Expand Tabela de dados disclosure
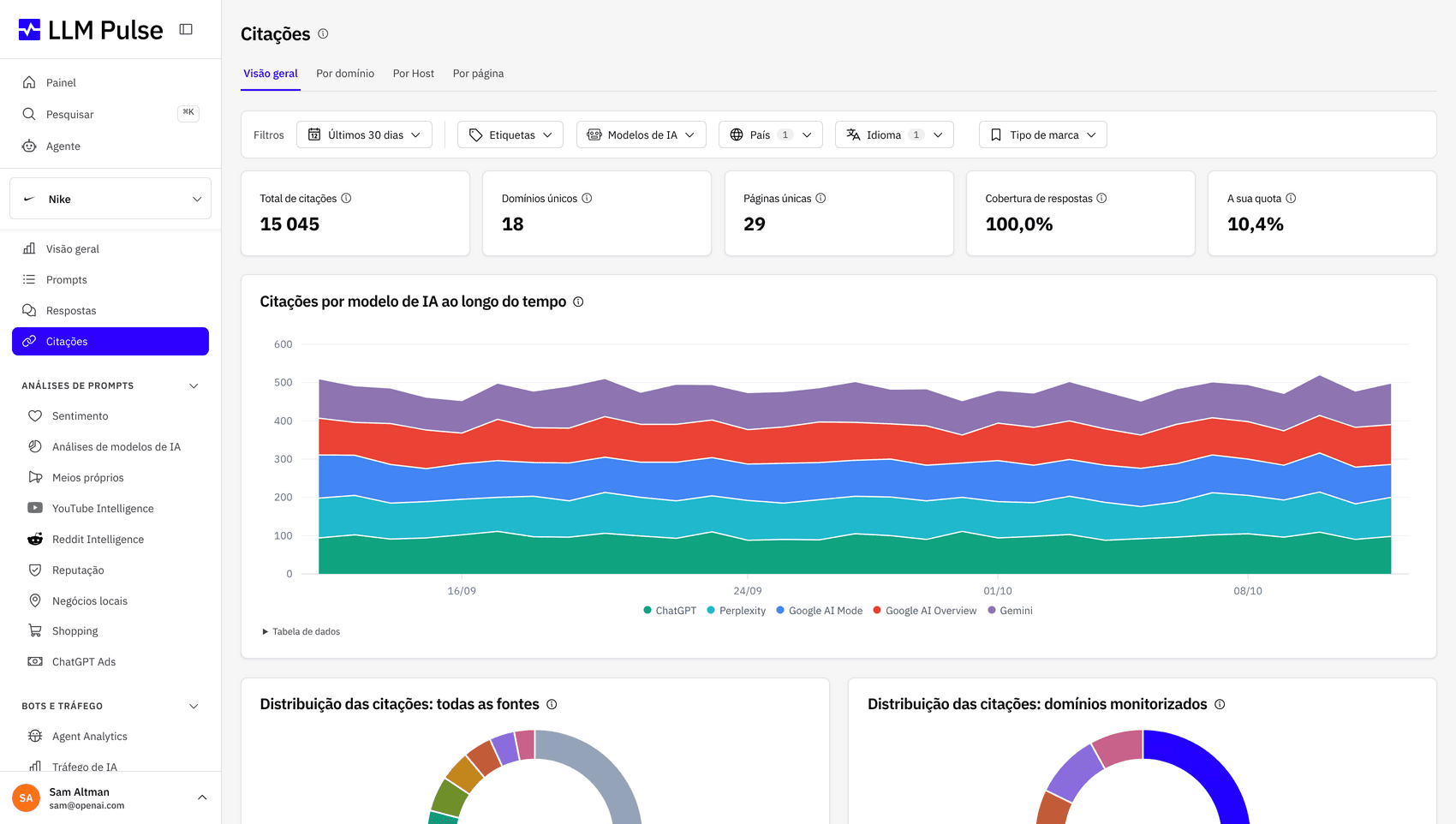Image resolution: width=1456 pixels, height=824 pixels. (301, 631)
